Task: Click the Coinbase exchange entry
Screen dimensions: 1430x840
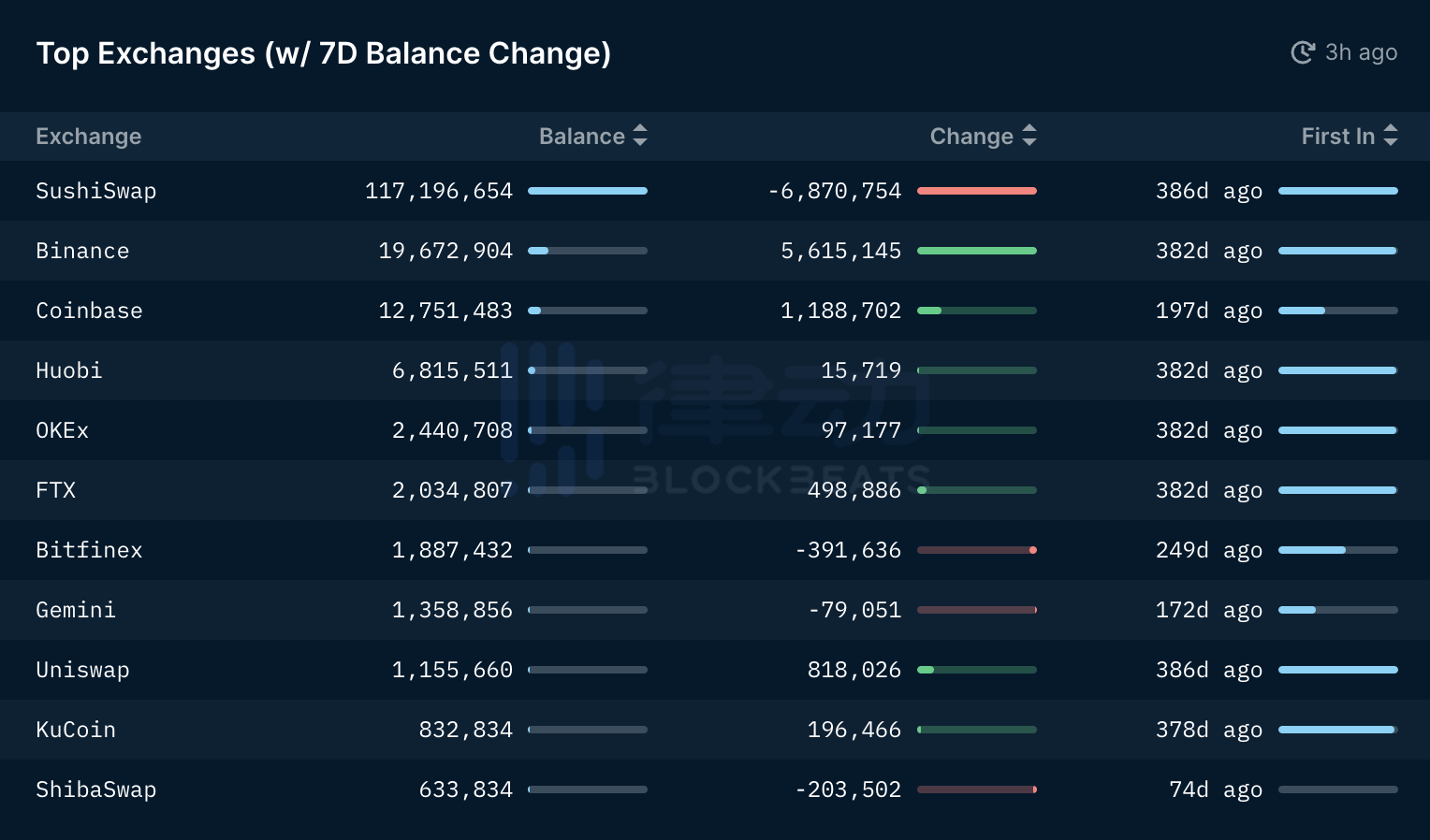Action: pos(89,311)
